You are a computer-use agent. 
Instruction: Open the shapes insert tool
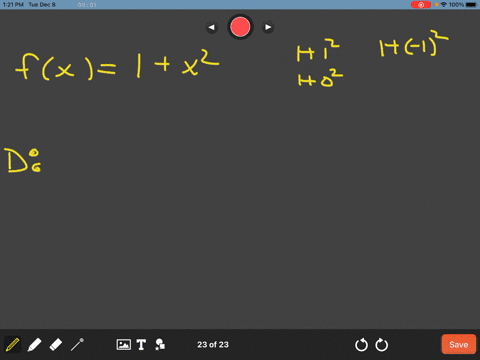point(160,345)
